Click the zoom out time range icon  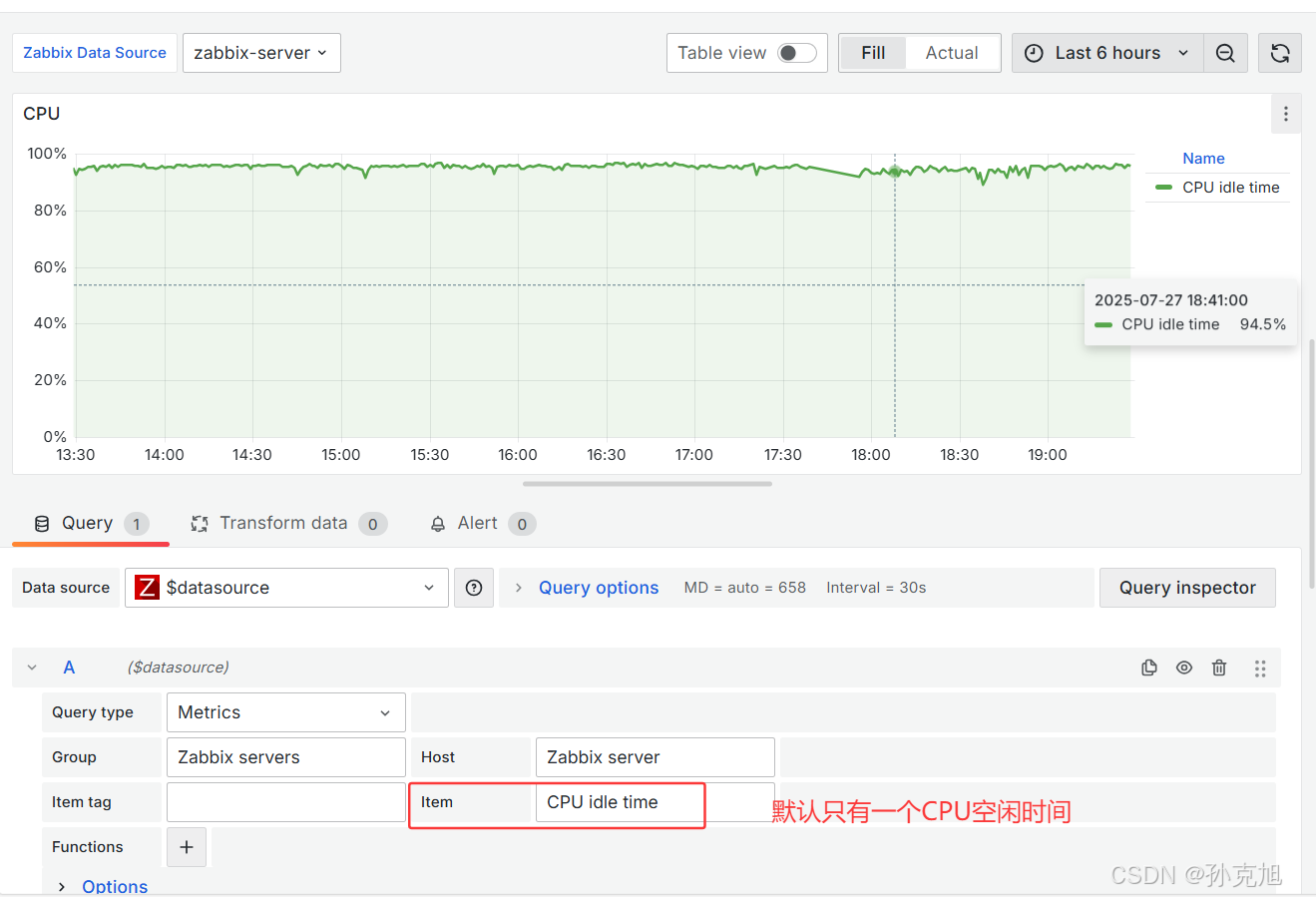pyautogui.click(x=1225, y=53)
